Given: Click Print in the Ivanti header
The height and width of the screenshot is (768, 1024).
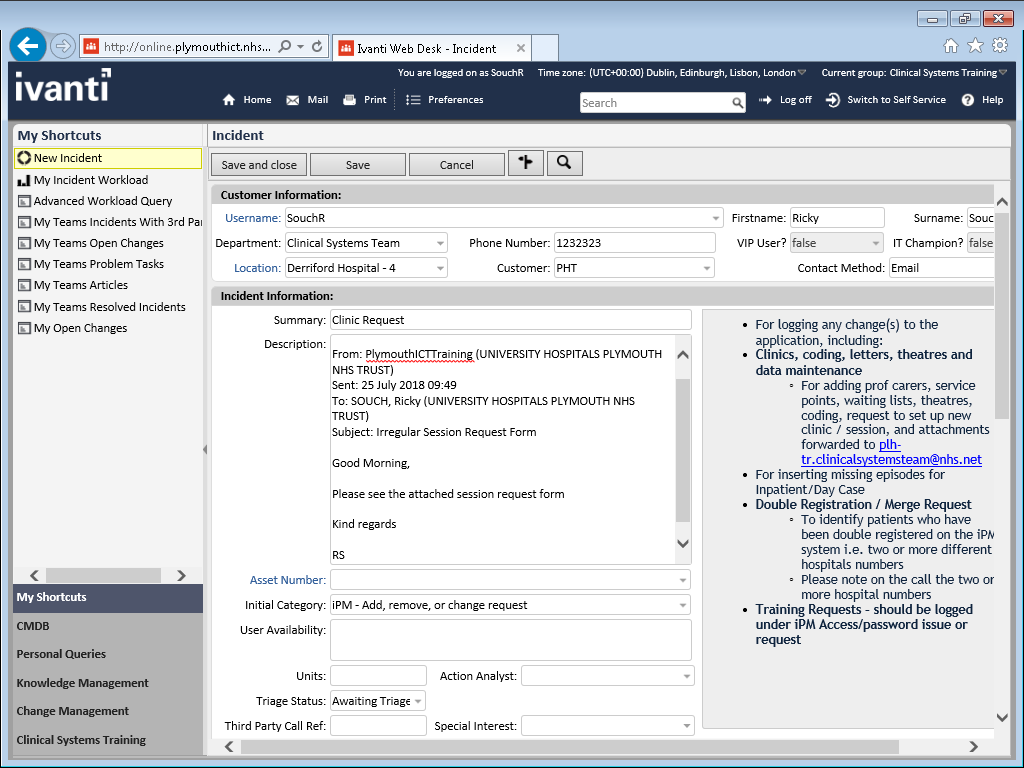Looking at the screenshot, I should tap(365, 100).
